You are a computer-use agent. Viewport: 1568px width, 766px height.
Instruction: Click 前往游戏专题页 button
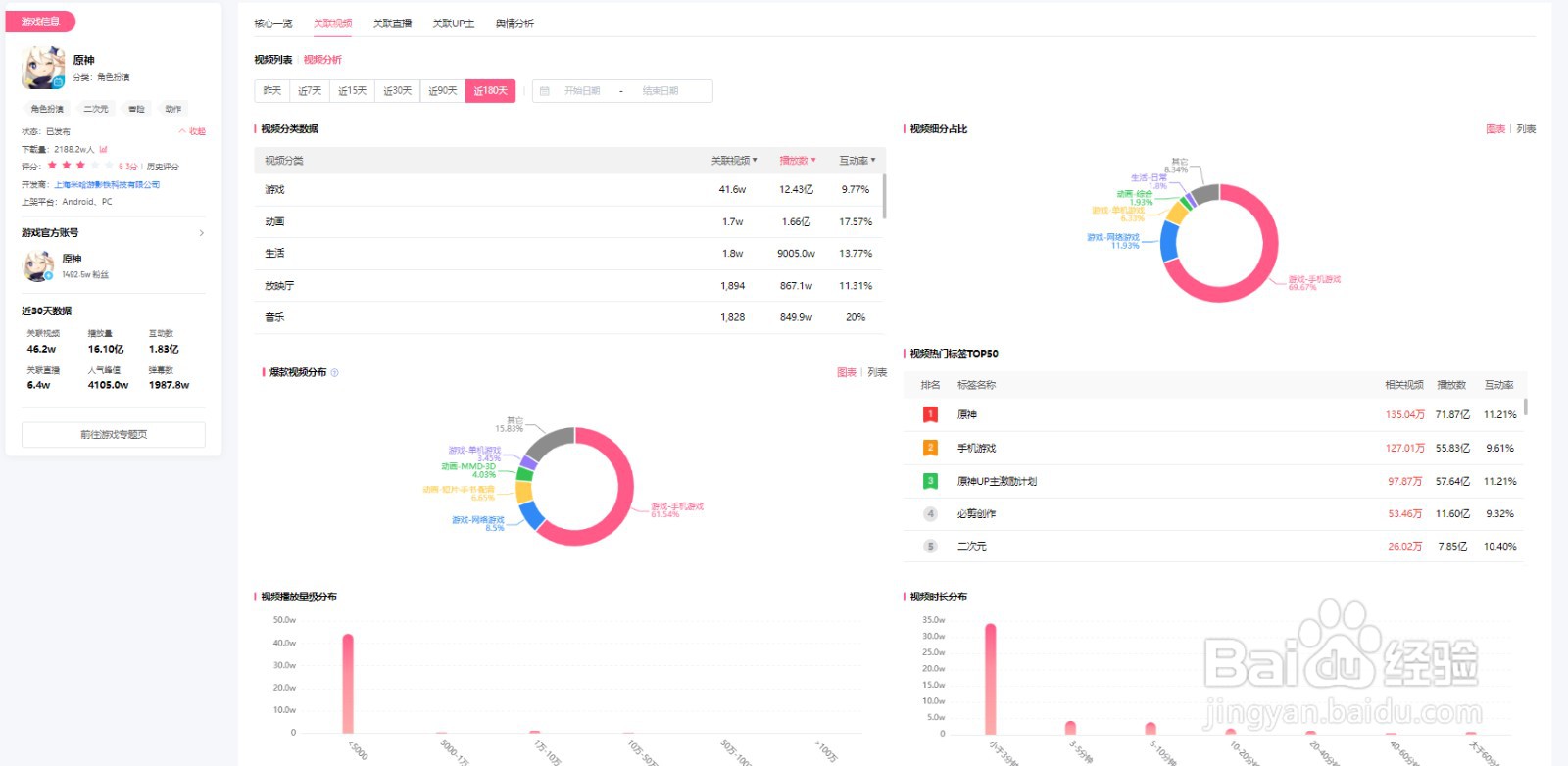click(x=114, y=434)
